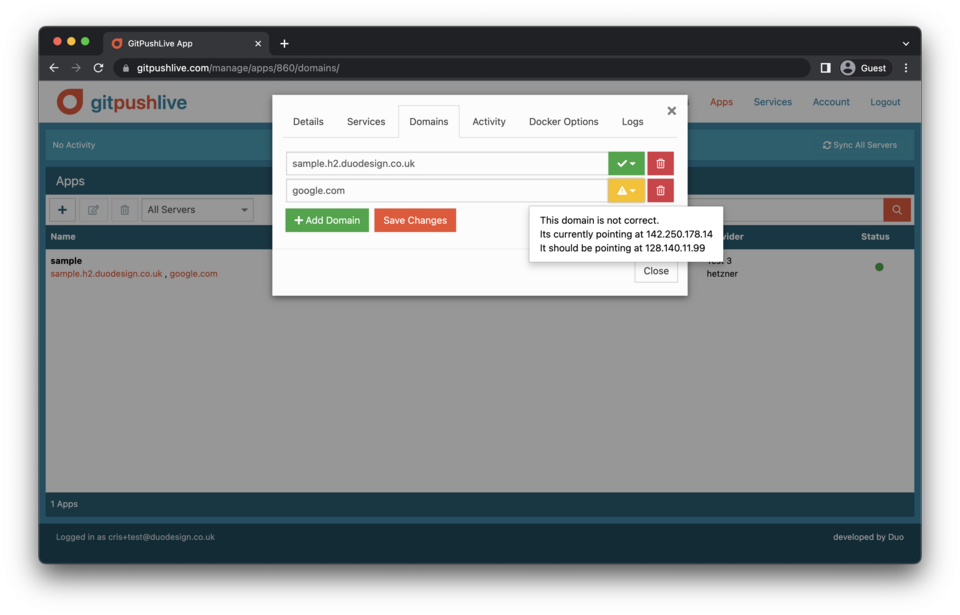This screenshot has height=615, width=960.
Task: Click the delete app trash icon in toolbar
Action: coord(124,209)
